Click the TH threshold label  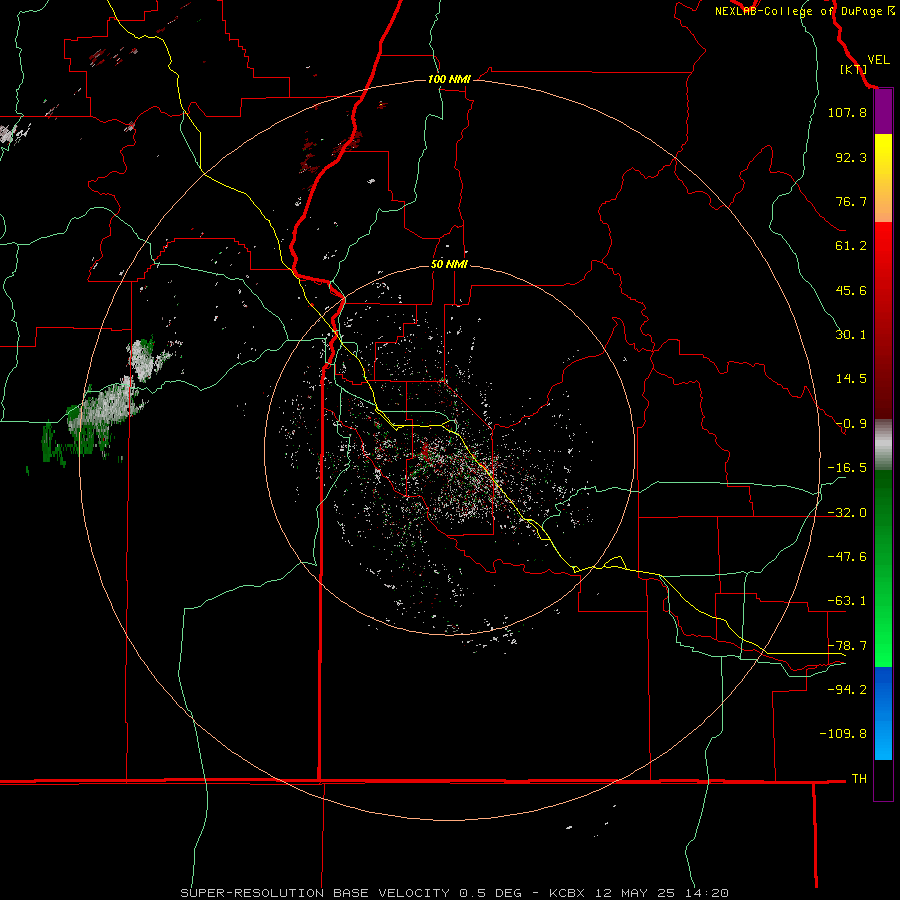point(859,778)
